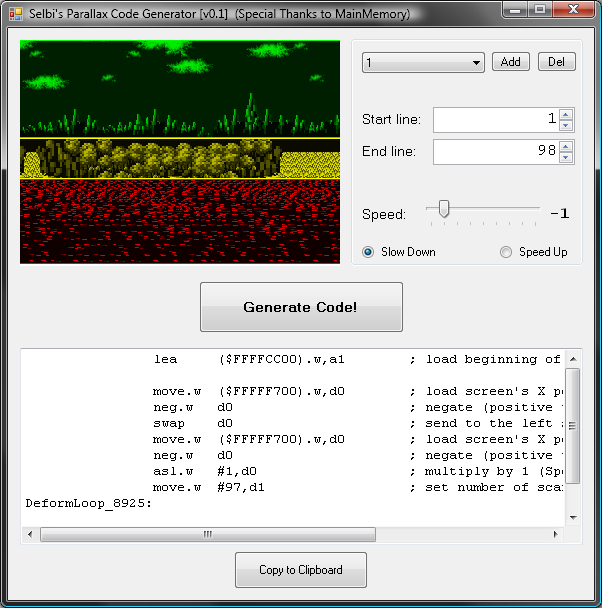Click the code box scroll down arrow
This screenshot has height=608, width=602.
pos(573,517)
